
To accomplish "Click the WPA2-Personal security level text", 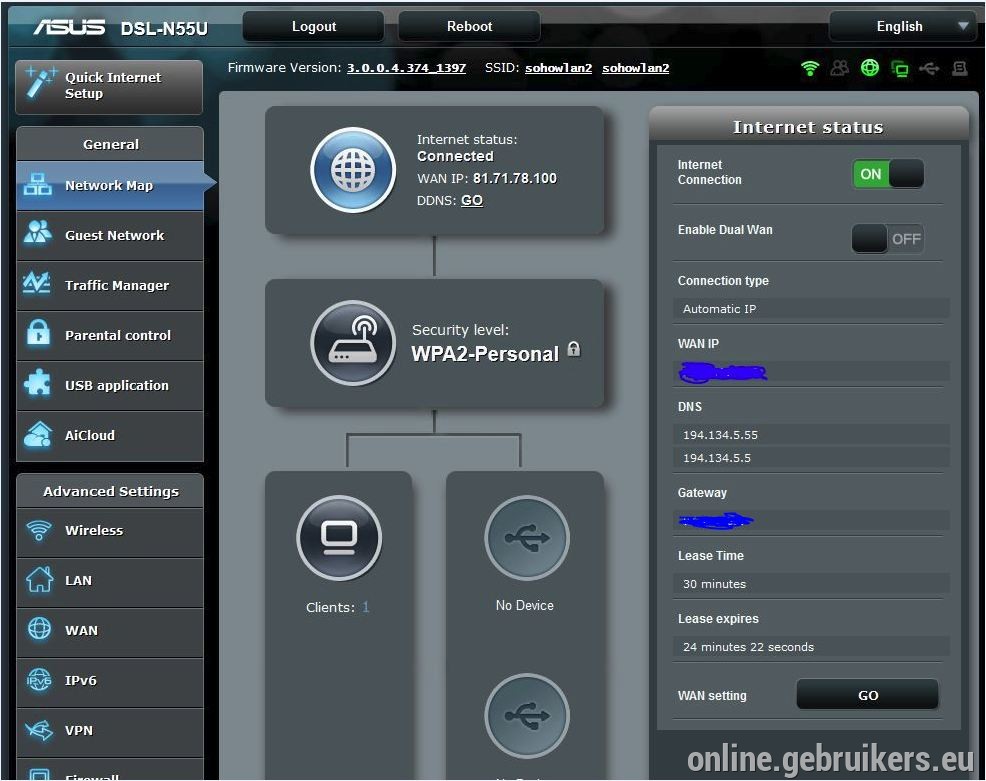I will pos(485,354).
